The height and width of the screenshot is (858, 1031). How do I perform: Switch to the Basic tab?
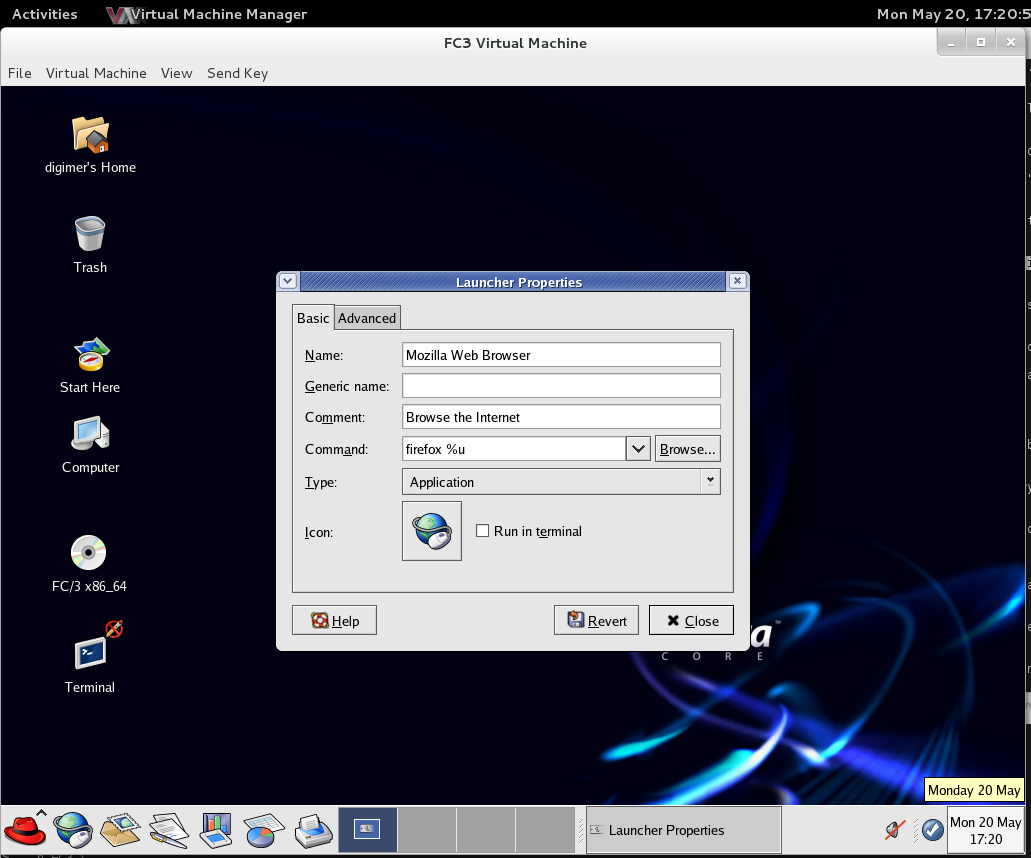click(x=313, y=318)
